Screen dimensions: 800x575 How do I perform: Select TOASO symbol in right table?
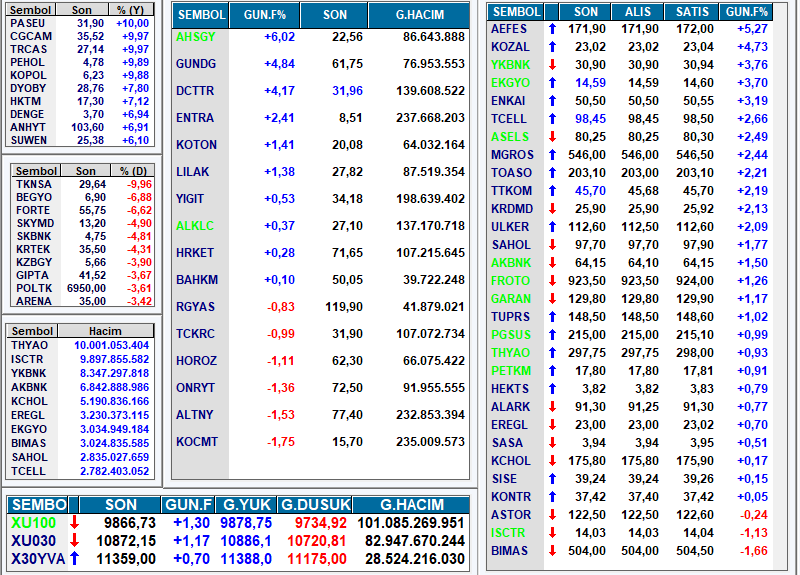point(511,173)
